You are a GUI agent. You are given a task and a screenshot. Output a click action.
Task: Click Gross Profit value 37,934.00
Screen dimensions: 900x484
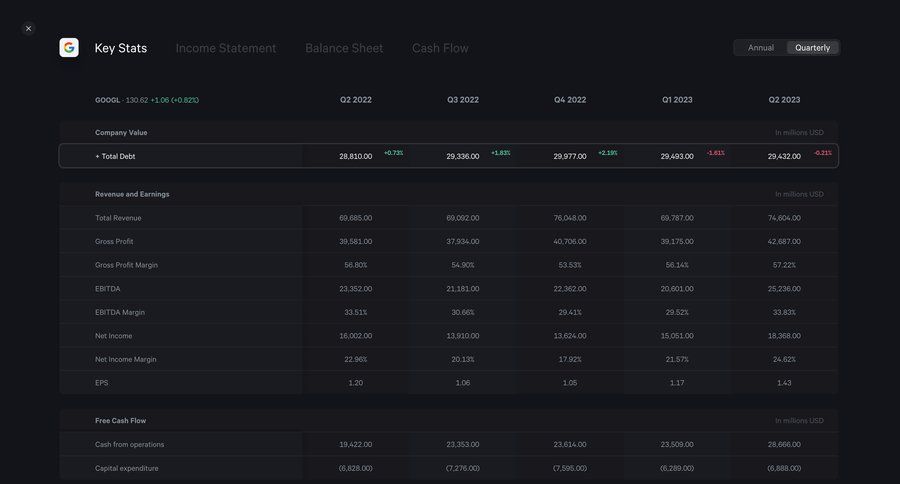click(x=463, y=242)
